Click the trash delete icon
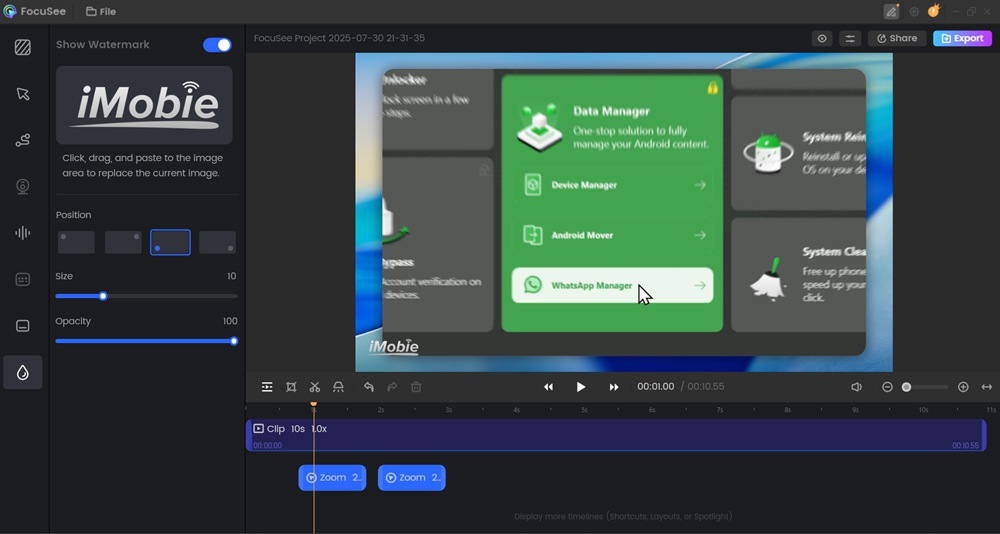The image size is (1000, 534). pos(416,387)
